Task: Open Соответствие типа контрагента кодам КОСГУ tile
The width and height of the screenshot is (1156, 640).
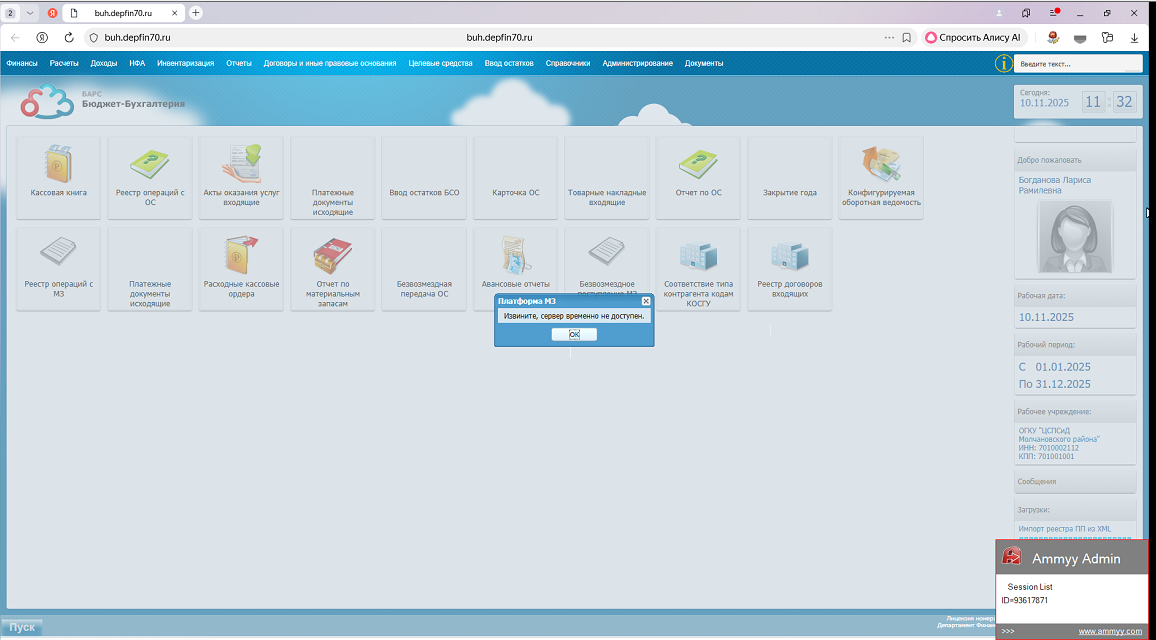Action: [698, 269]
